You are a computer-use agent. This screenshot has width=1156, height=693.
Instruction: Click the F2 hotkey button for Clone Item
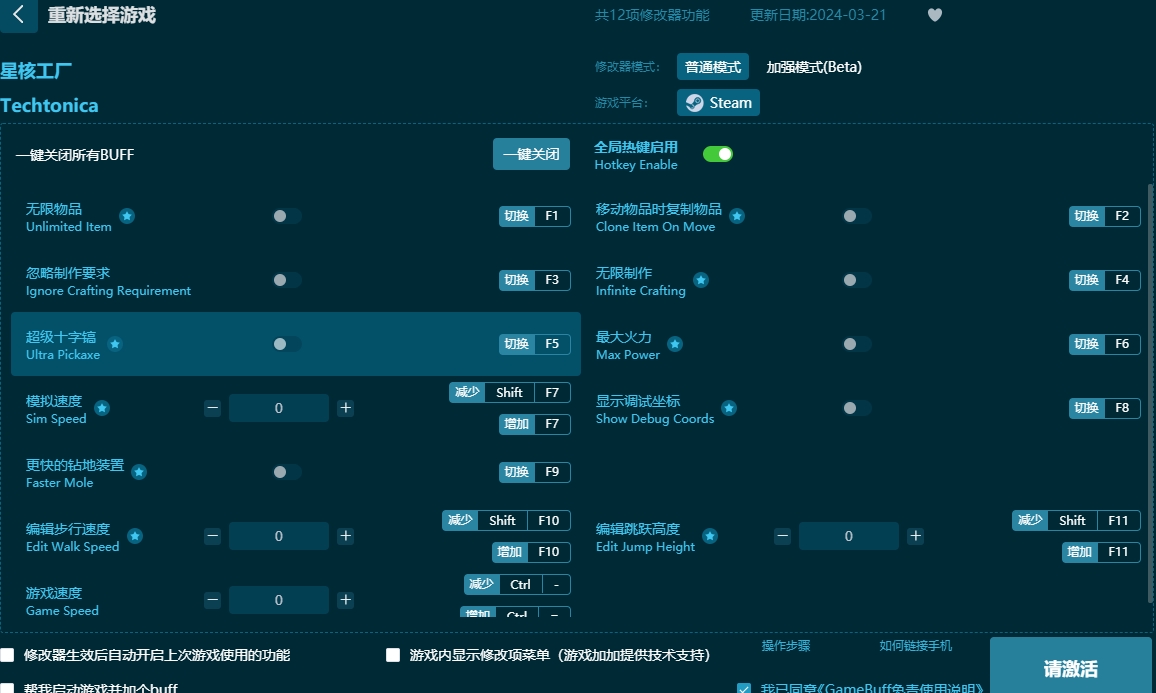[x=1104, y=216]
